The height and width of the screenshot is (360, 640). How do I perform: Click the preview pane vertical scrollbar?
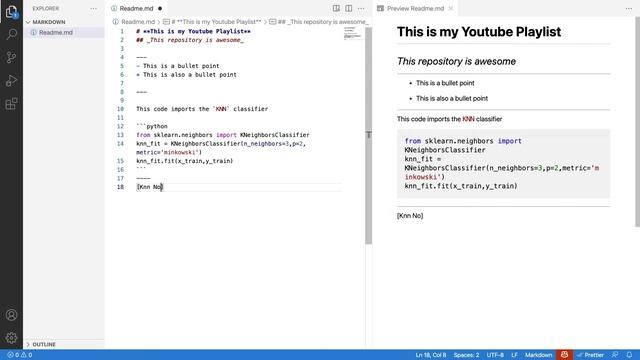tap(637, 122)
